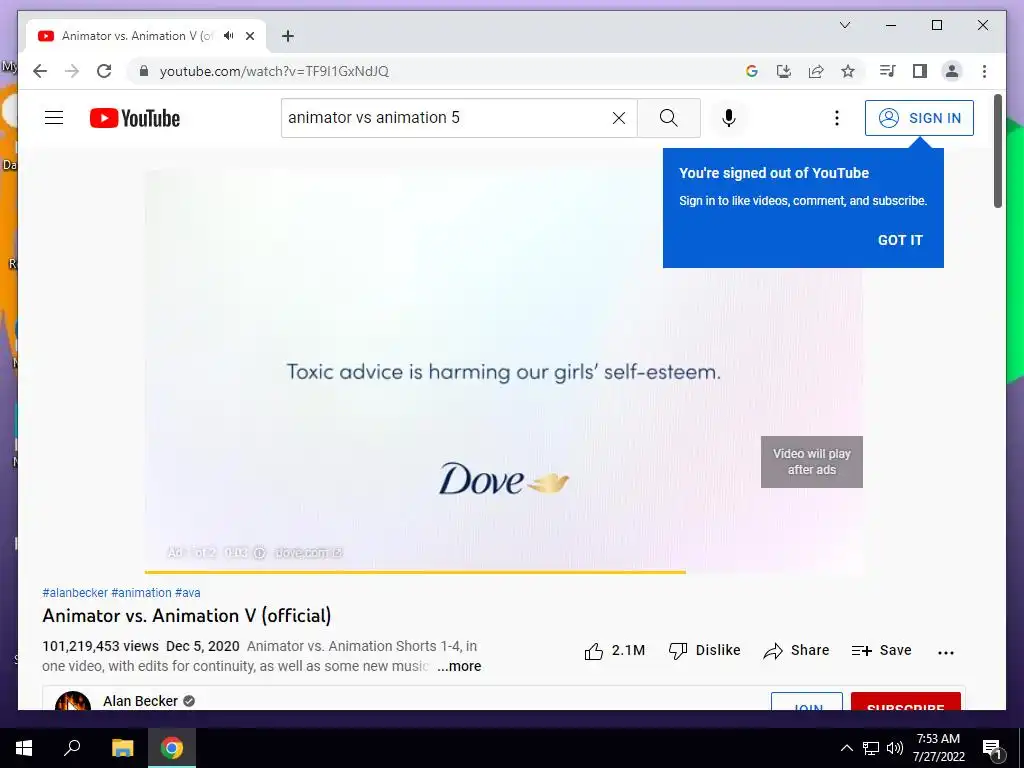Viewport: 1024px width, 768px height.
Task: Open the tab search chevron
Action: [844, 25]
